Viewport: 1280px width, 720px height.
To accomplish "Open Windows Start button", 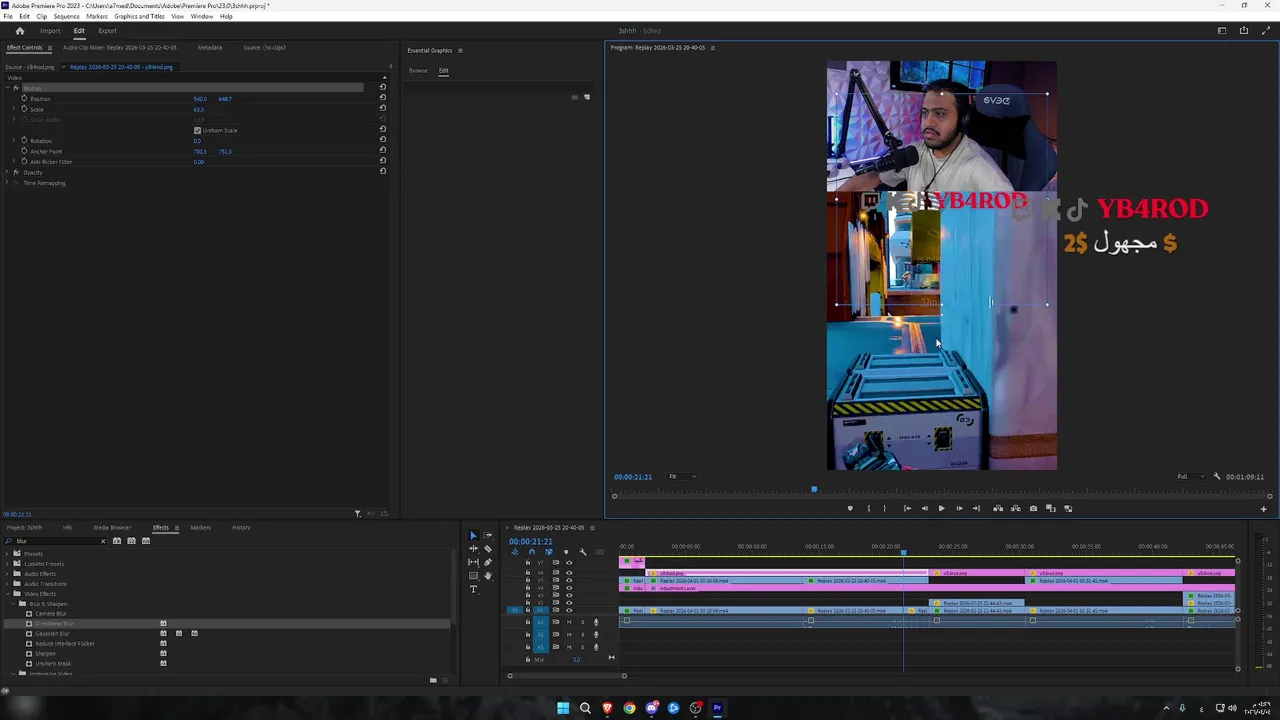I will 563,708.
